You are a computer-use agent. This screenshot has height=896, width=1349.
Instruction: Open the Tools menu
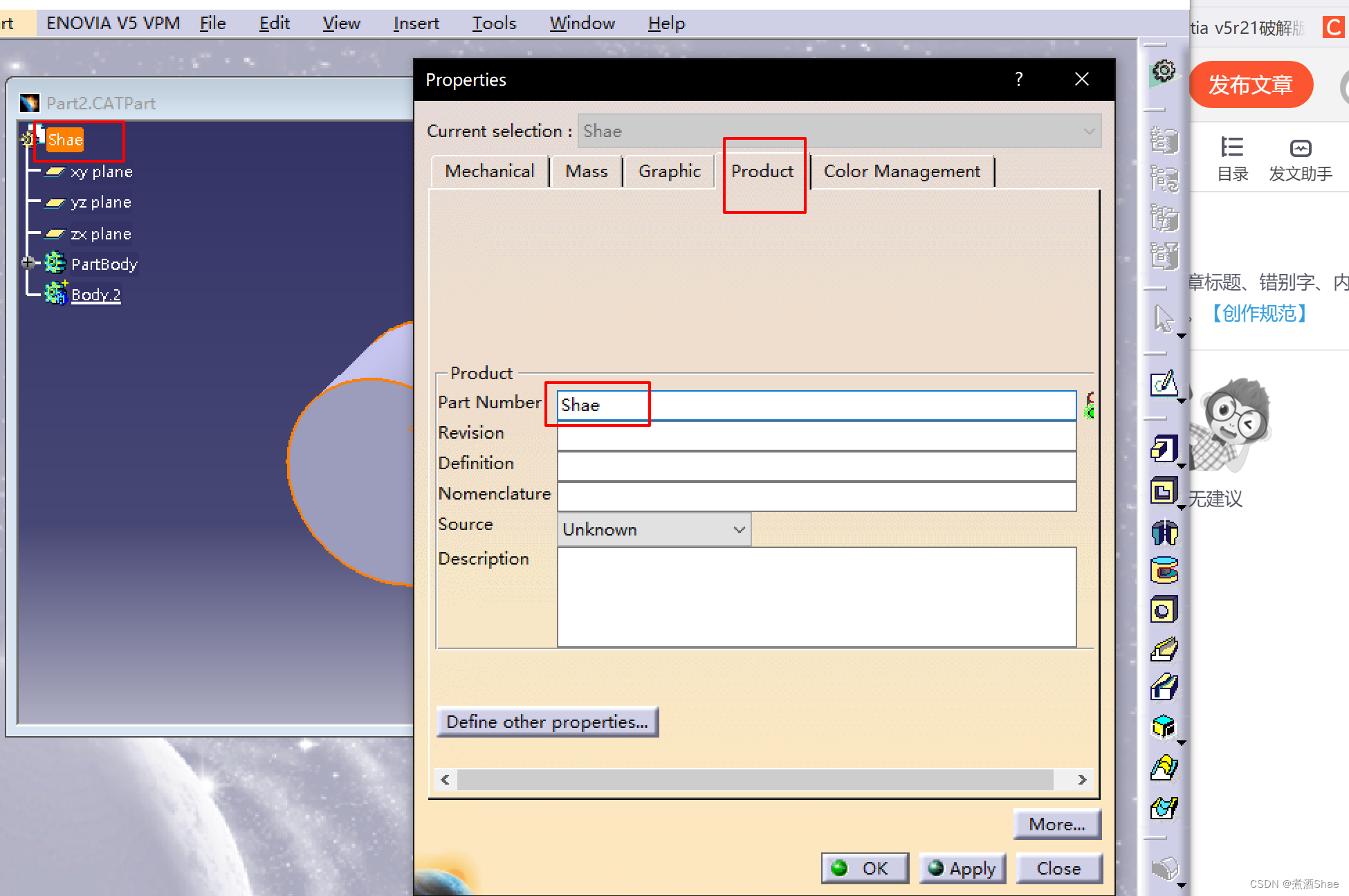494,24
